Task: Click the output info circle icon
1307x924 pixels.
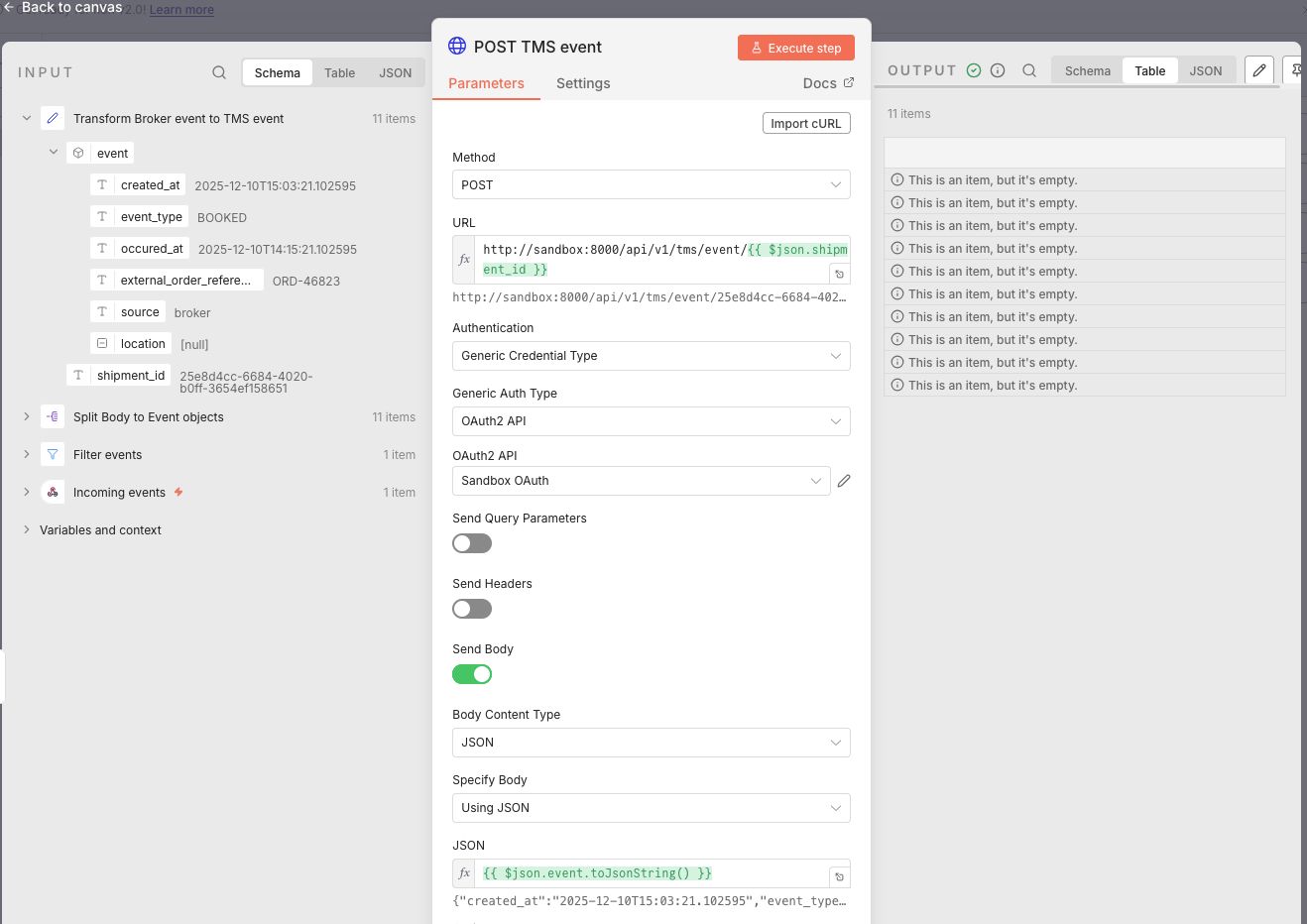Action: tap(998, 70)
